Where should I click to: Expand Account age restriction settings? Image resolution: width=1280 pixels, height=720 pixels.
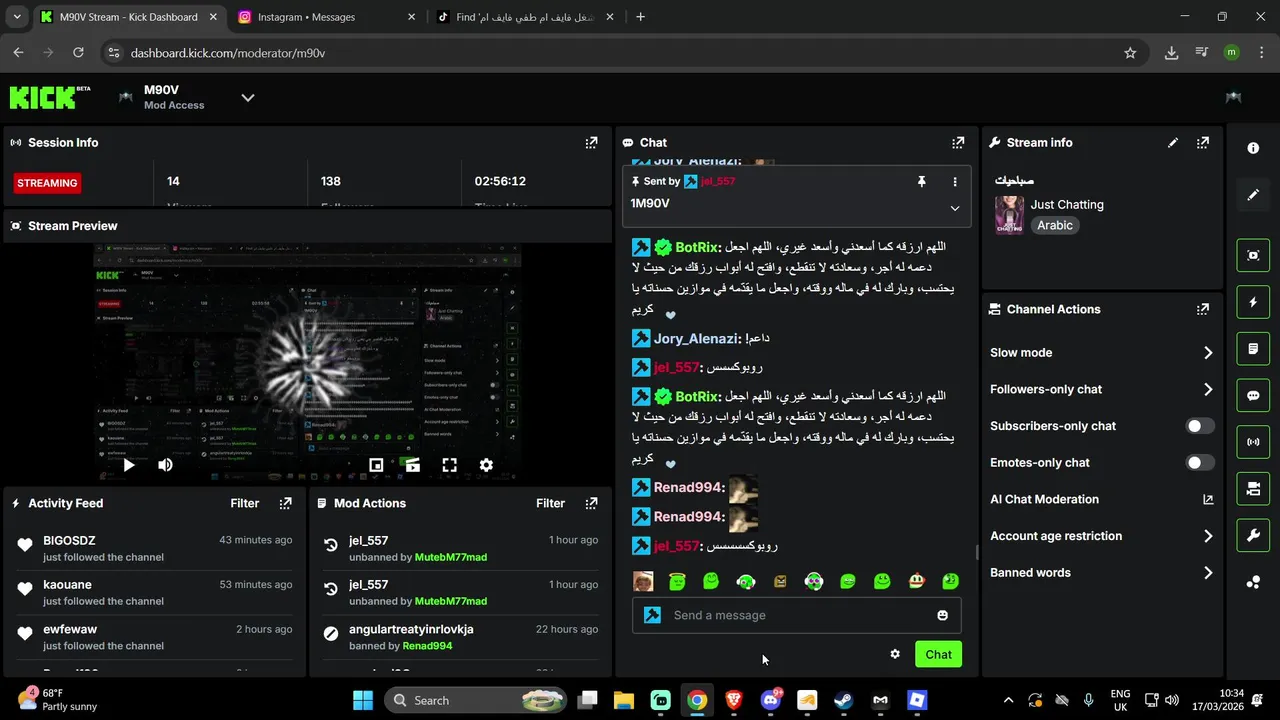(x=1101, y=536)
